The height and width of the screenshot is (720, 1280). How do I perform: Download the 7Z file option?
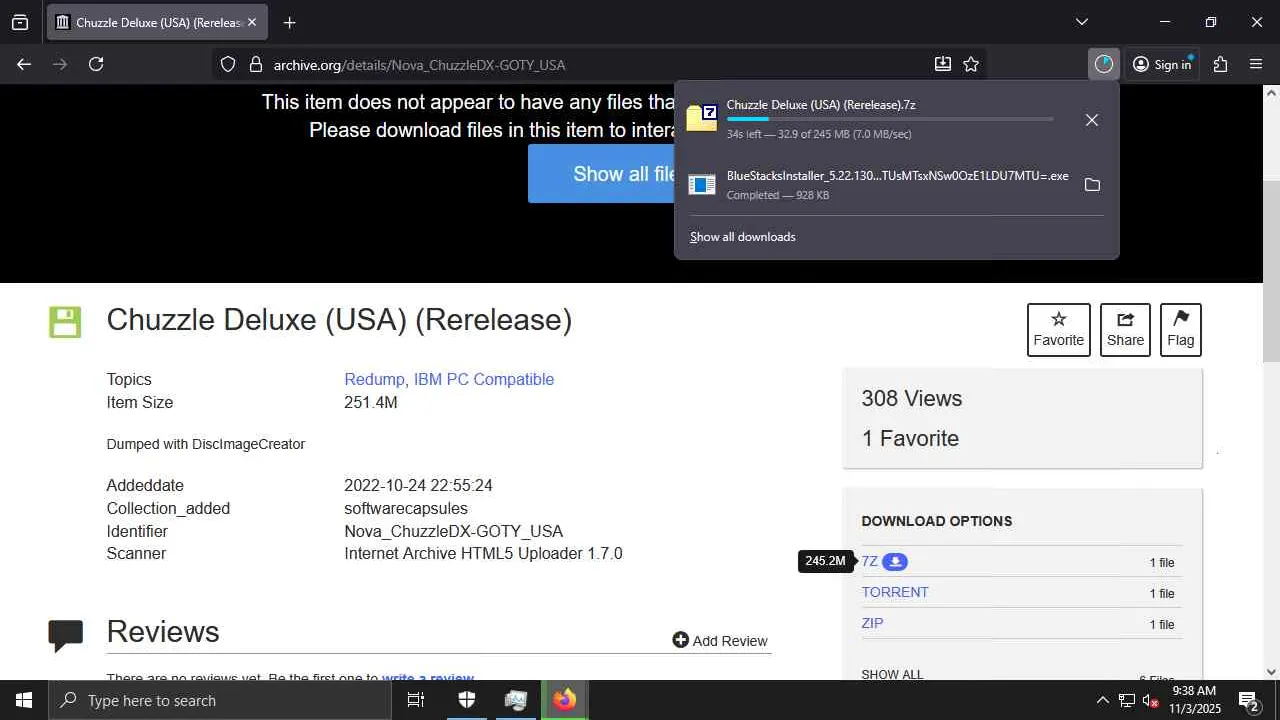[x=870, y=562]
